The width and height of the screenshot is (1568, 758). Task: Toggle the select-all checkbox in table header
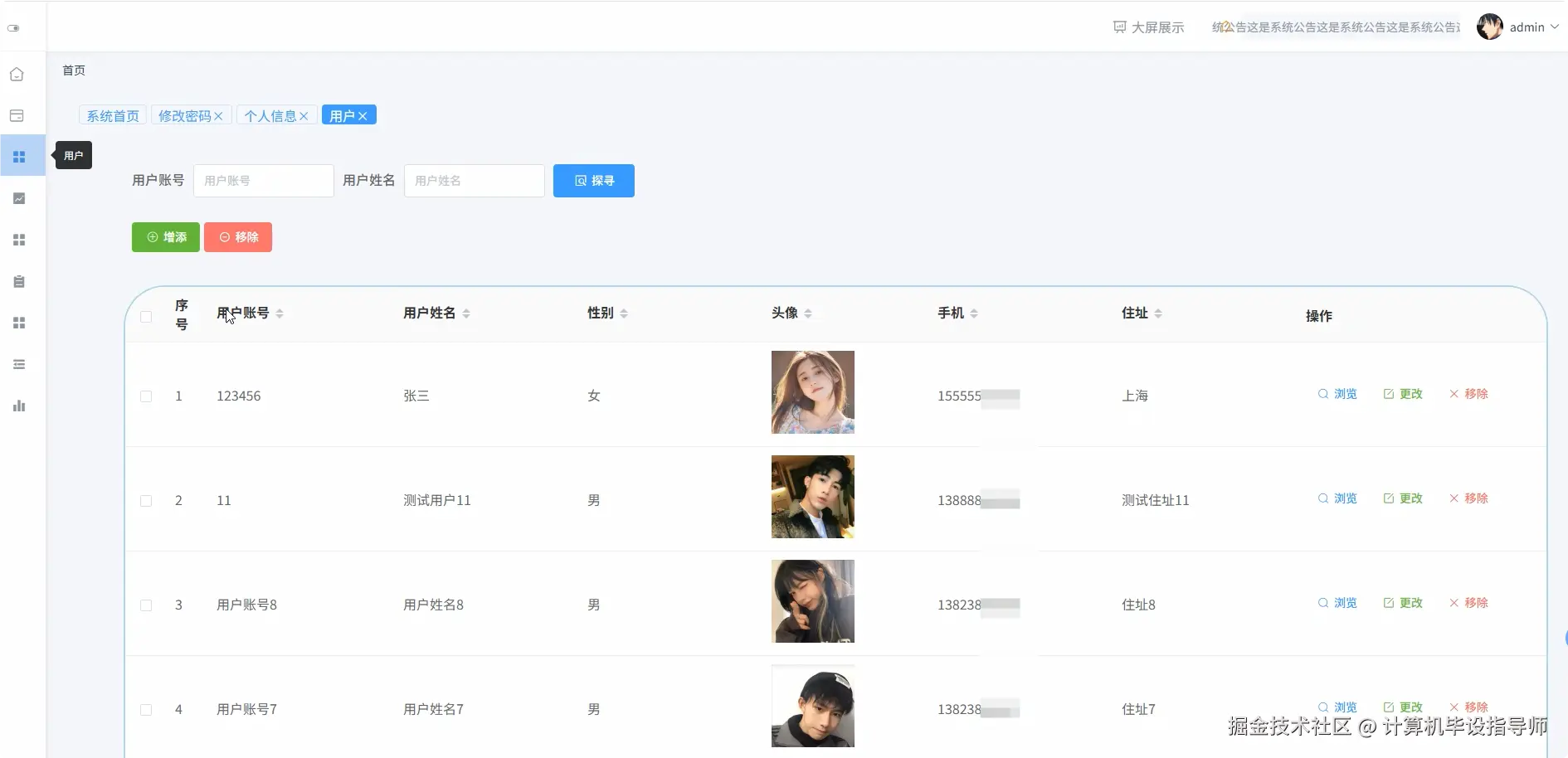[146, 317]
